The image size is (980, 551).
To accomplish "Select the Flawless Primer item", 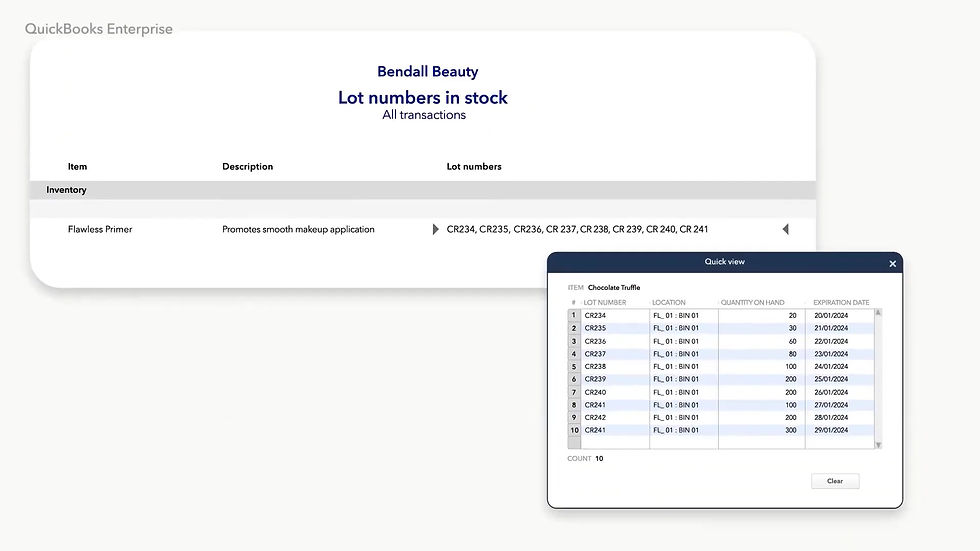I will [100, 229].
